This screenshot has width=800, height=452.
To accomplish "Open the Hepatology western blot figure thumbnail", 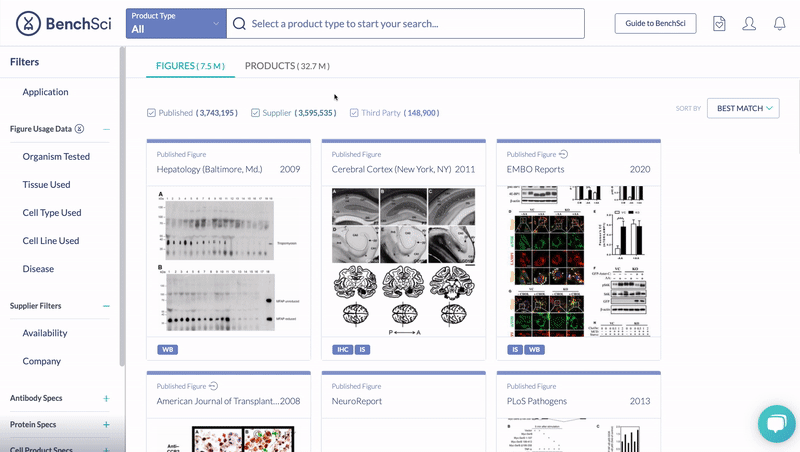I will pyautogui.click(x=228, y=261).
